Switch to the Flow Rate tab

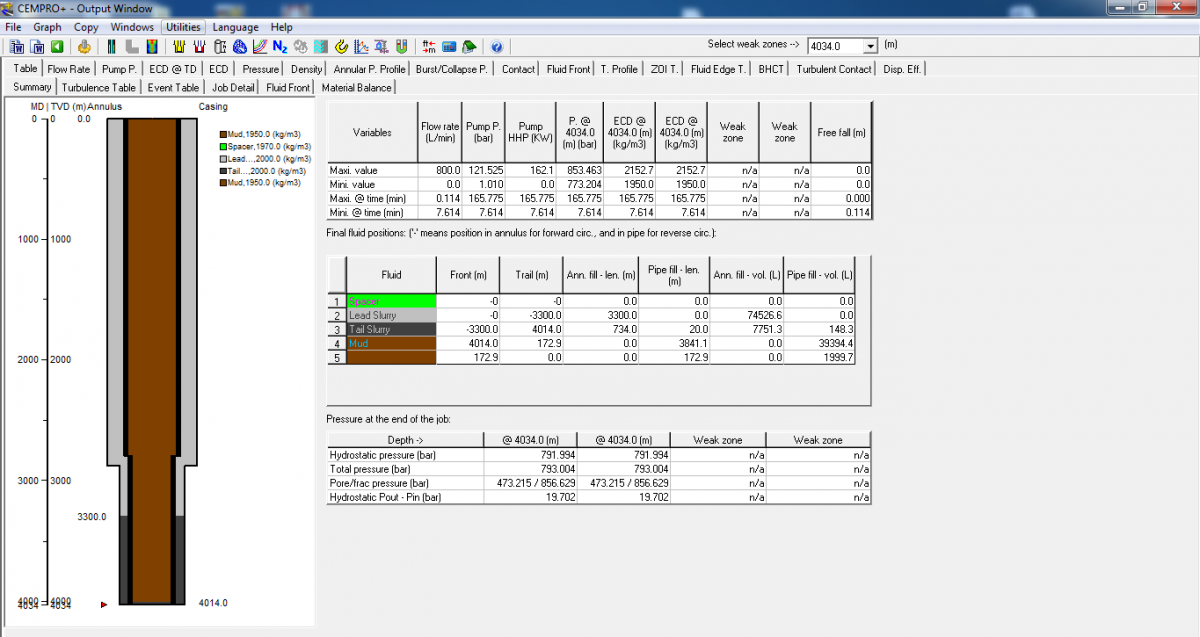[x=69, y=69]
